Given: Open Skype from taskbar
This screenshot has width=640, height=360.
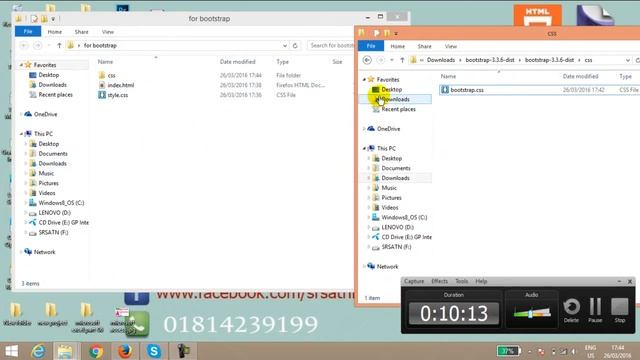Looking at the screenshot, I should 154,351.
